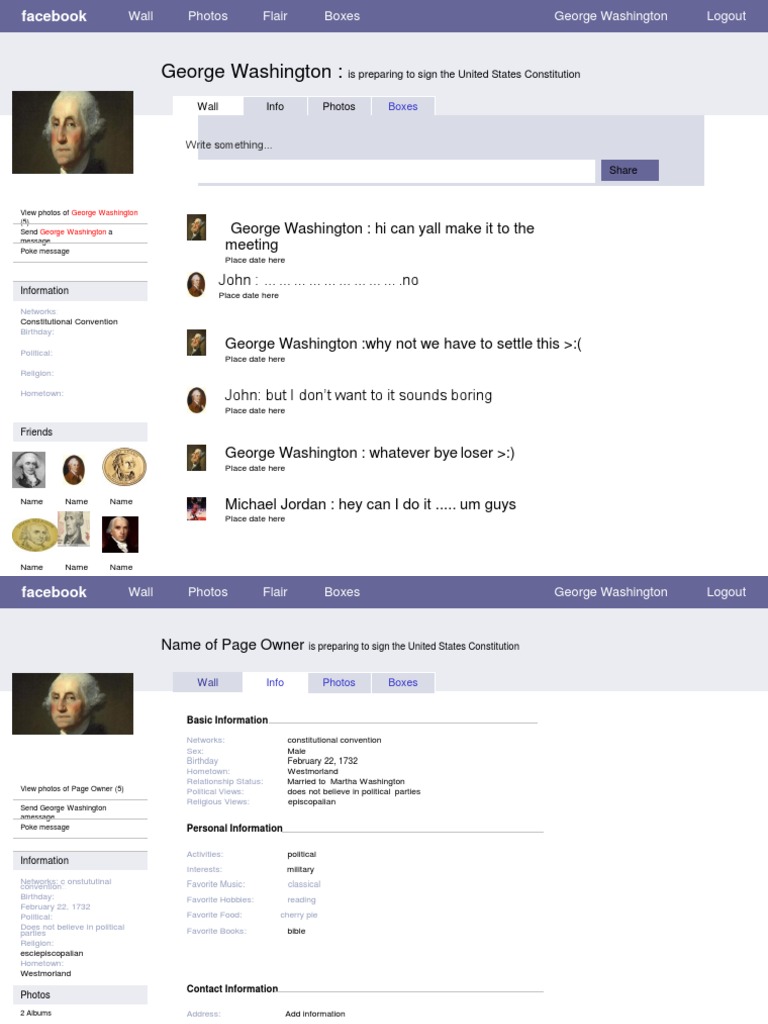Select Photos in the lower navigation bar
768x1024 pixels.
[x=208, y=592]
